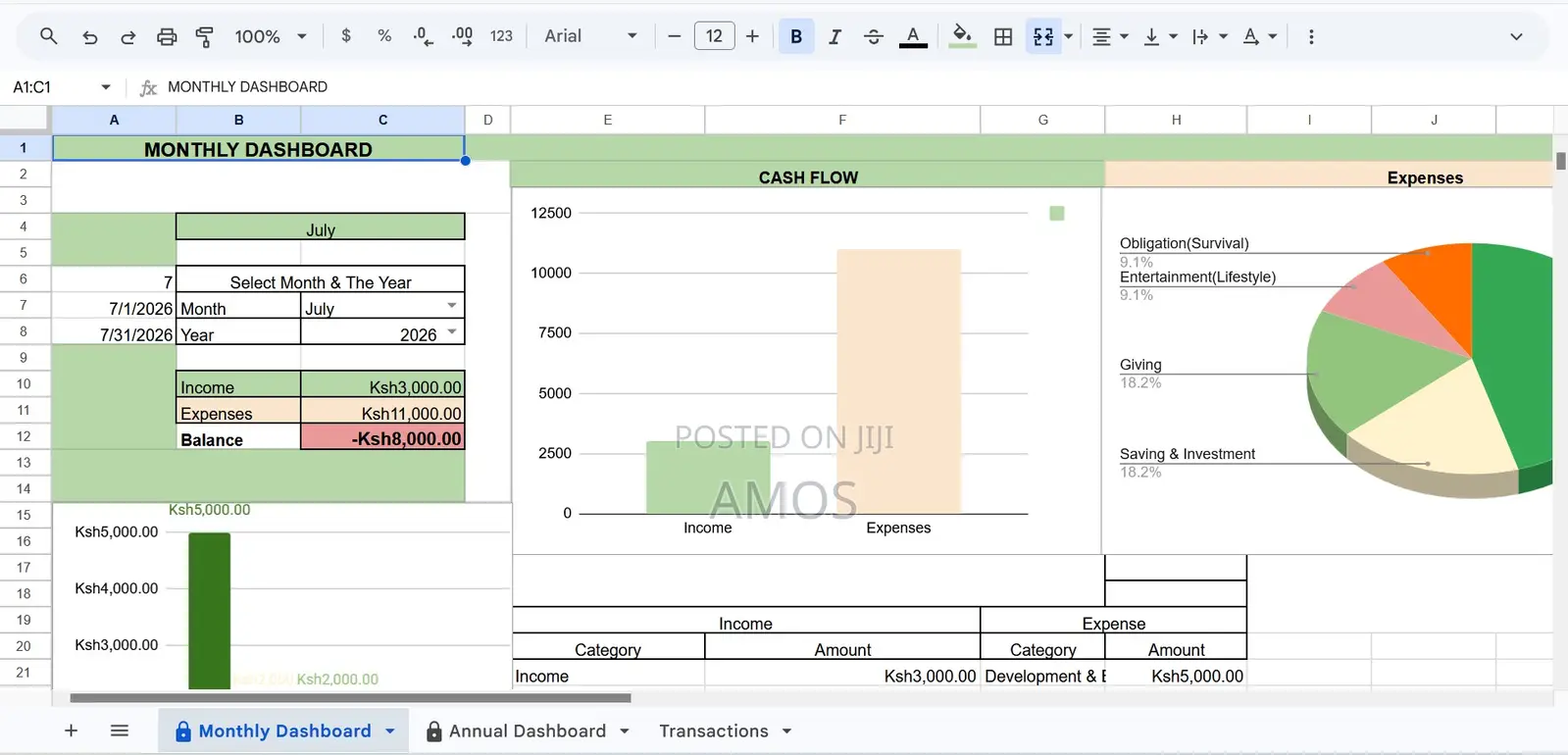Format as percent

tap(384, 36)
